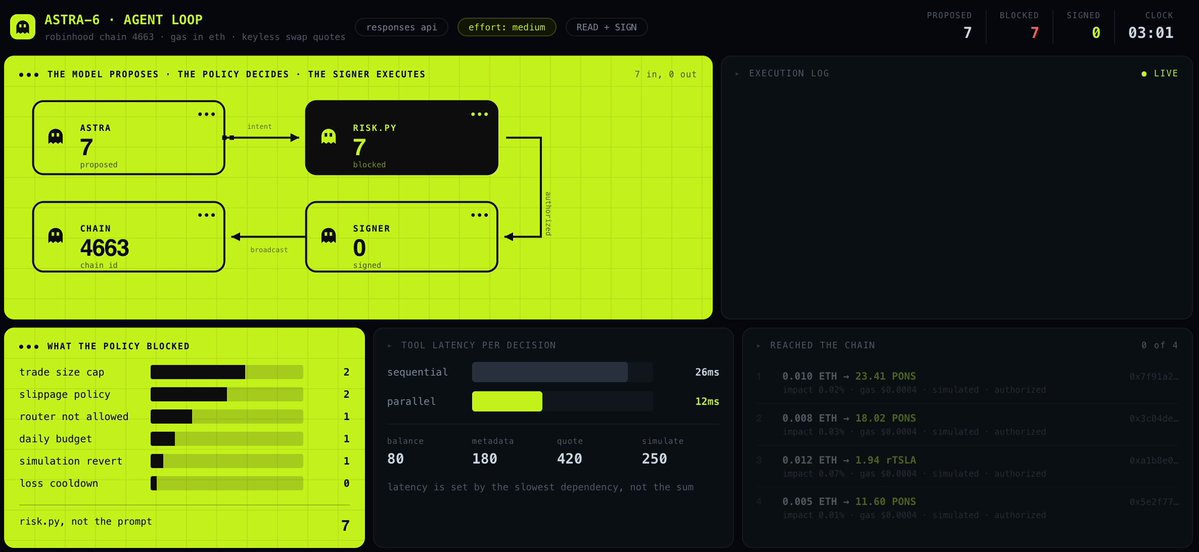Click the quote 420 latency value
Viewport: 1199px width, 552px height.
(570, 459)
